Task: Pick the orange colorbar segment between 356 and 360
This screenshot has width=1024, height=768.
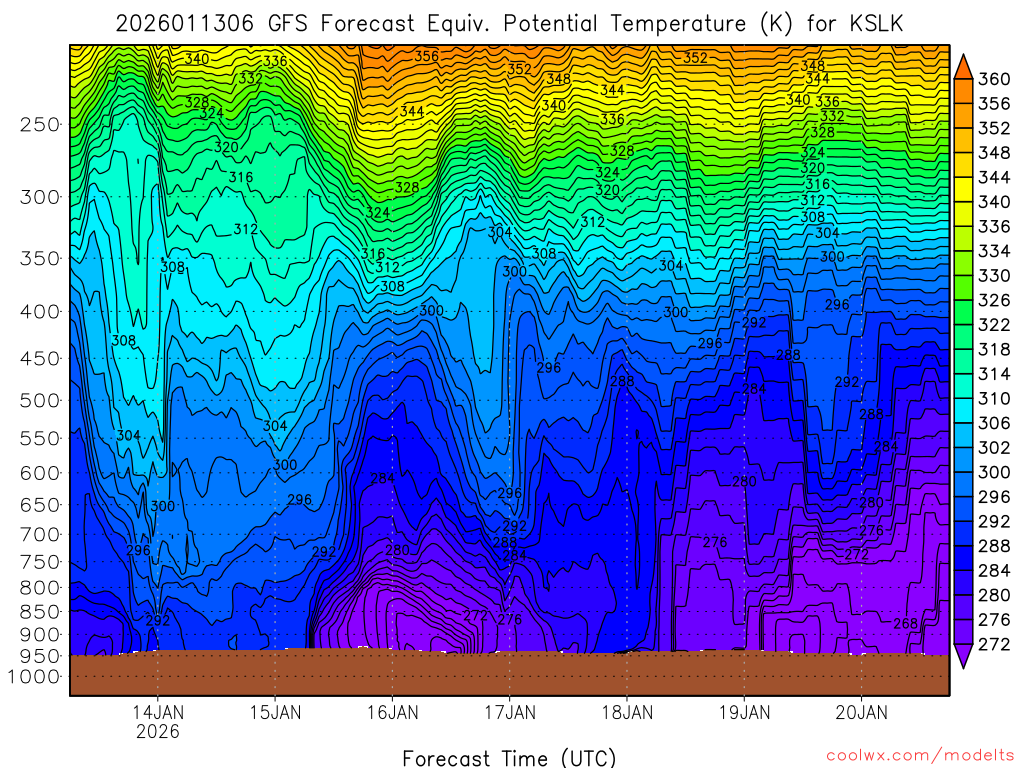Action: pyautogui.click(x=963, y=91)
